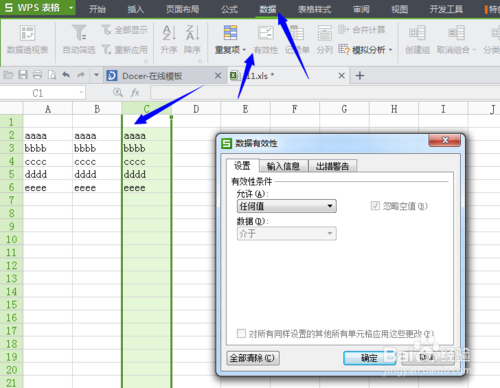Switch to the 数据 ribbon tab
Screen dimensions: 500x388
[x=268, y=9]
